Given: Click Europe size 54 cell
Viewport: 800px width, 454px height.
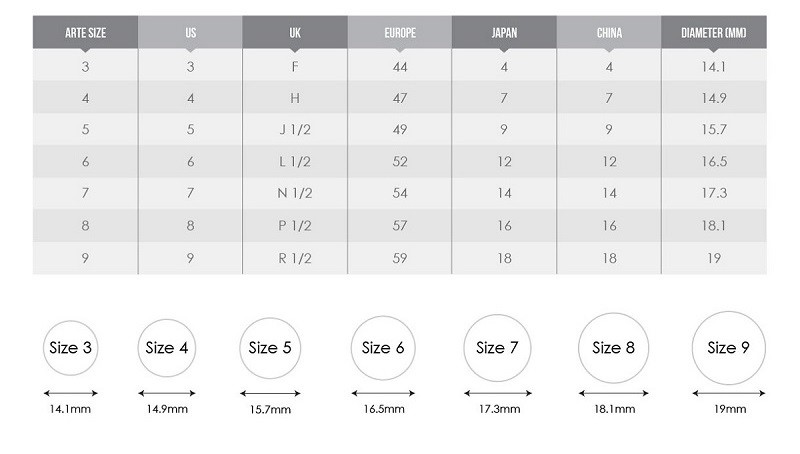Looking at the screenshot, I should click(399, 193).
